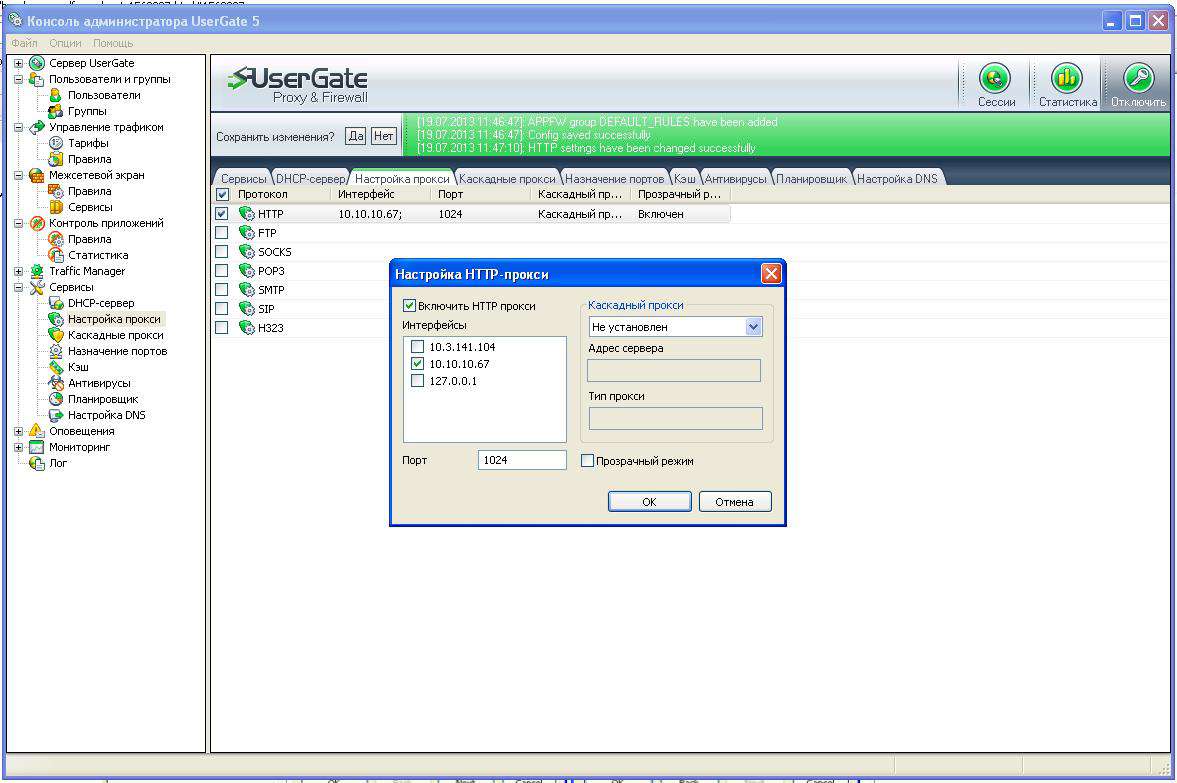1177x783 pixels.
Task: Enable the FTP row checkbox
Action: pos(221,233)
